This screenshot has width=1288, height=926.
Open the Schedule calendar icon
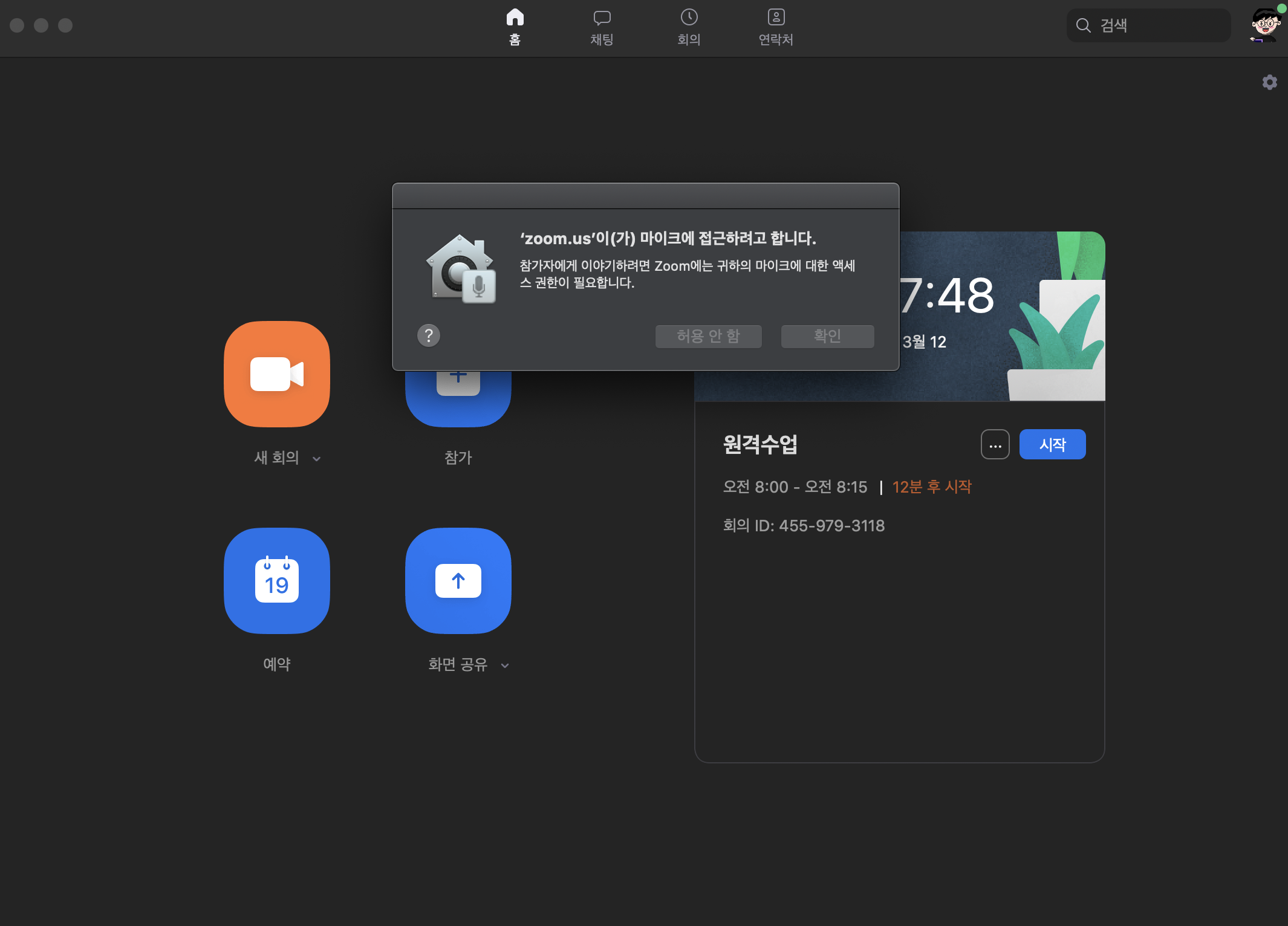pyautogui.click(x=277, y=581)
